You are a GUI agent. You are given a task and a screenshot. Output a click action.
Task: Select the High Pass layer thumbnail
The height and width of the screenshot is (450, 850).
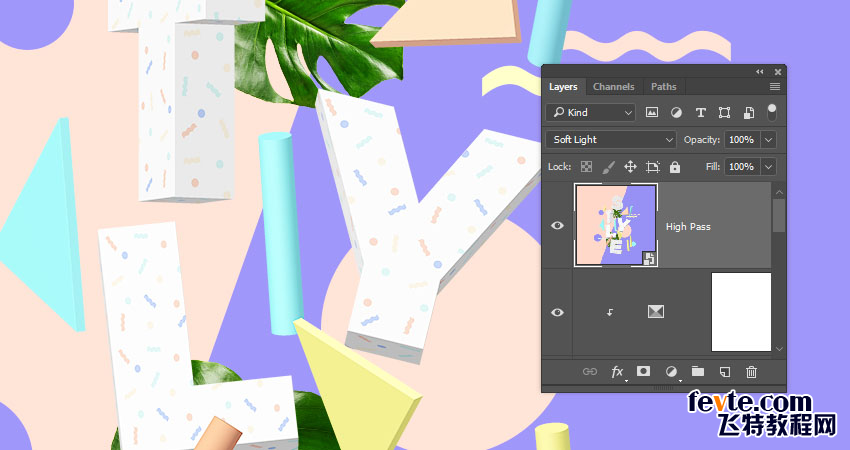pos(616,226)
